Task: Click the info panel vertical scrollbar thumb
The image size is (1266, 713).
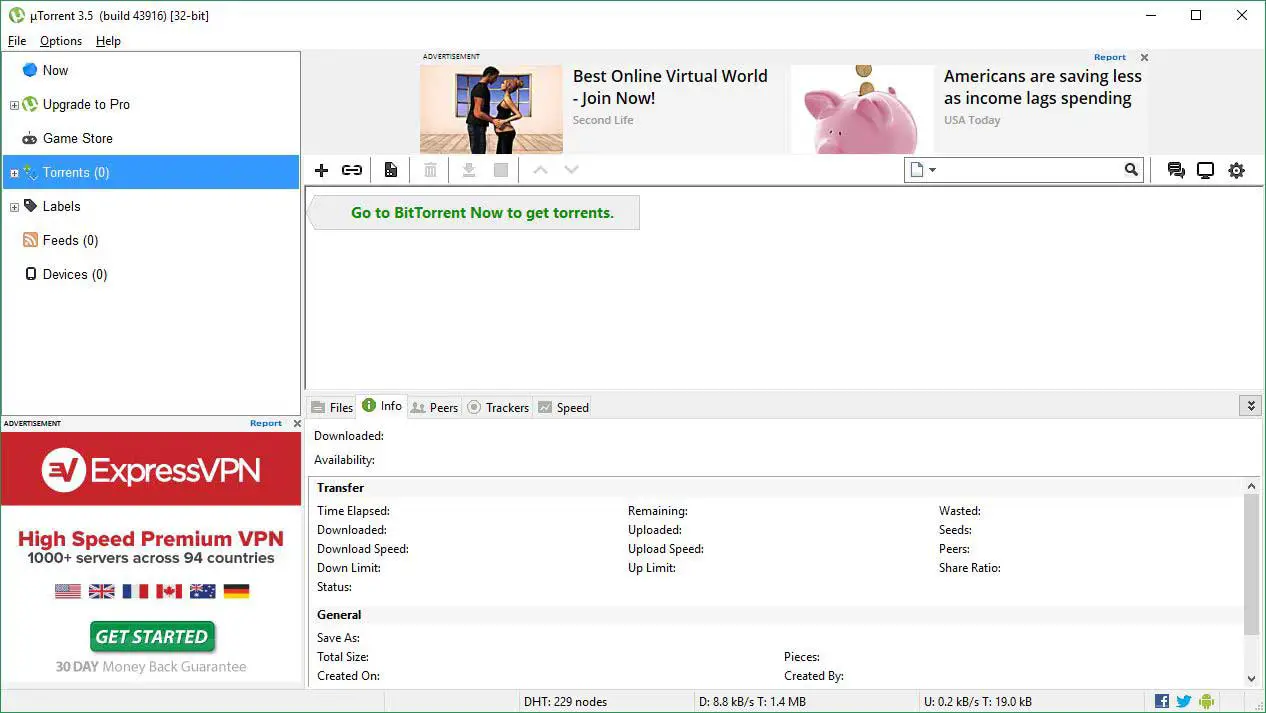Action: [x=1251, y=564]
